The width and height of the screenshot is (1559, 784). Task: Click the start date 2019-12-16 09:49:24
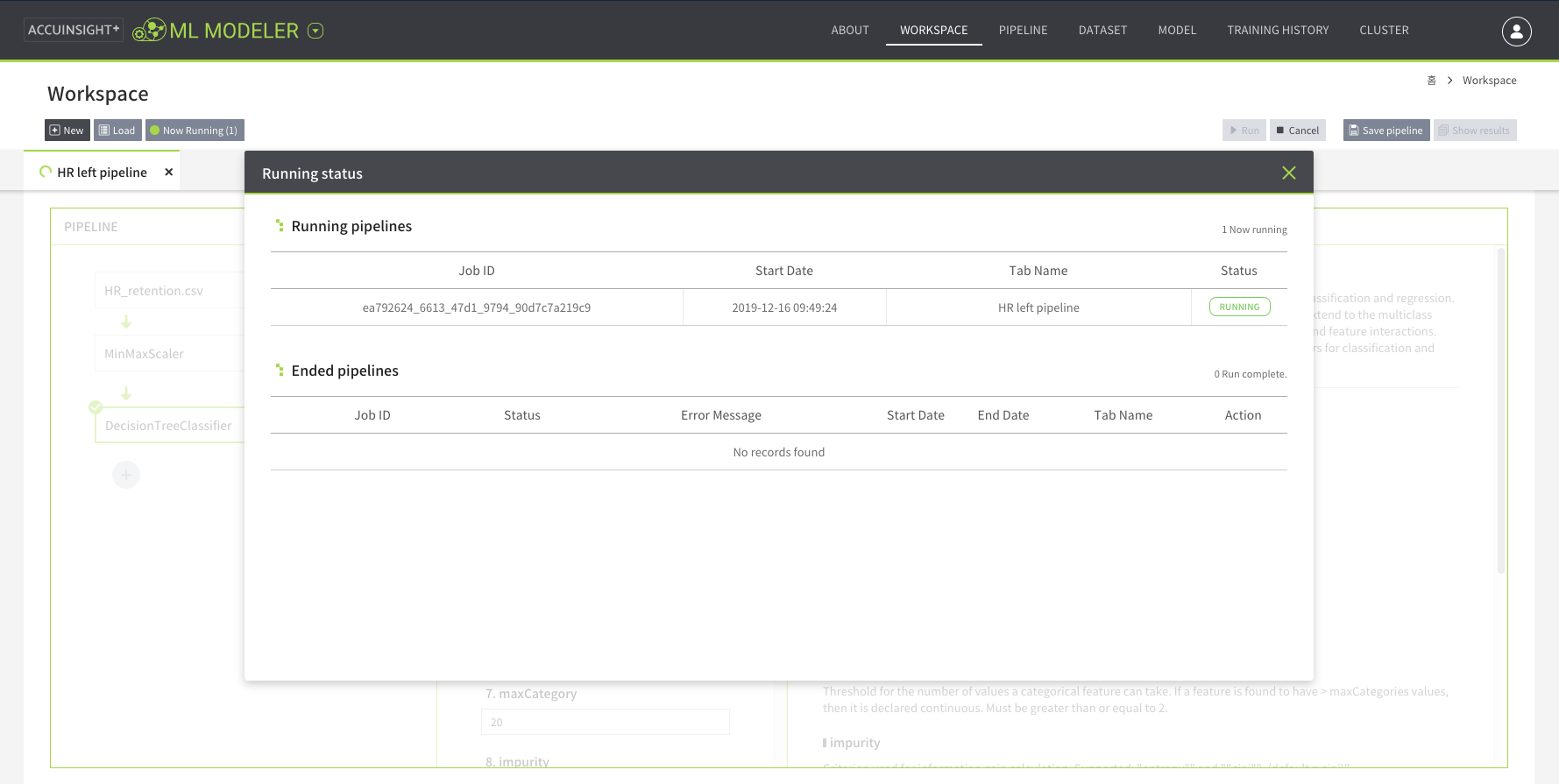tap(784, 307)
